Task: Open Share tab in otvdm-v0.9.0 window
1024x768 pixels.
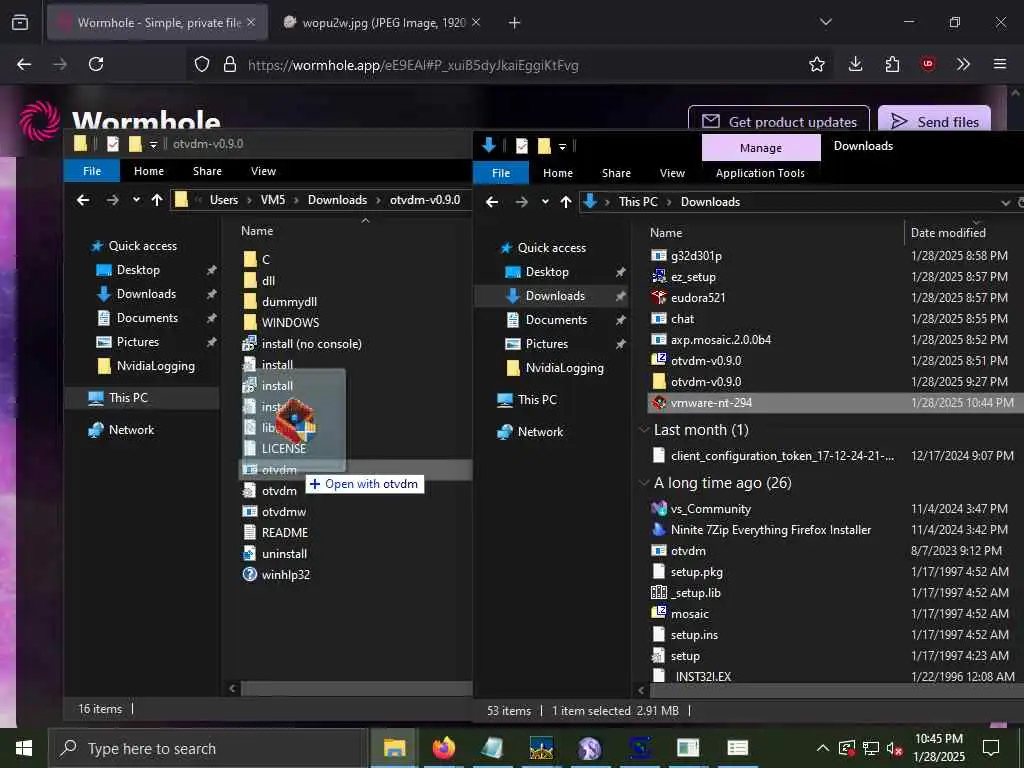Action: [x=207, y=171]
